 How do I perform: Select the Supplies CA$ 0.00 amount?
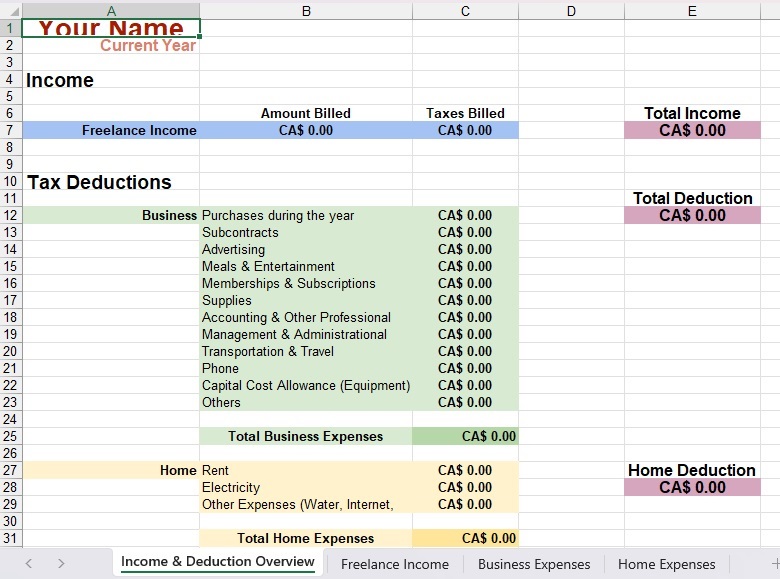[465, 300]
